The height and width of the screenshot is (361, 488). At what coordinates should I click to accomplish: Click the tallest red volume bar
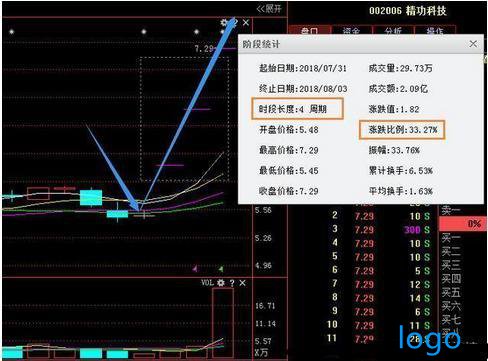[x=223, y=323]
